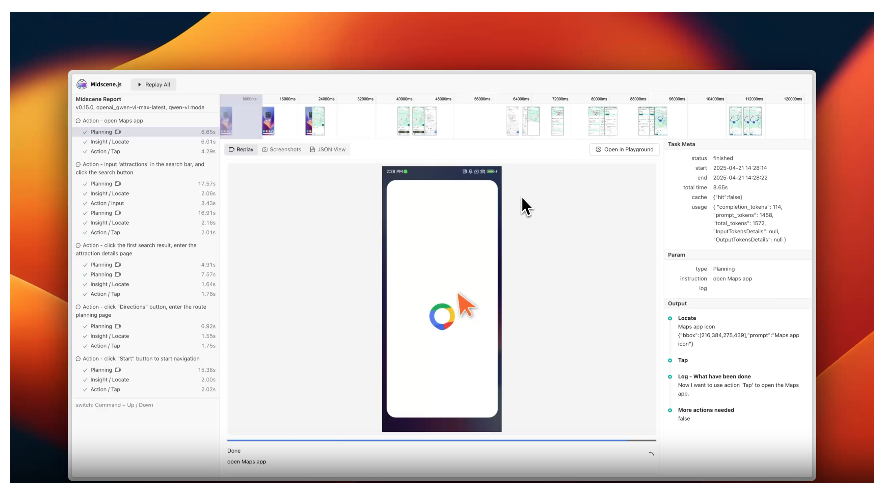Select the Planning 4.91s step row
879x483 pixels.
(146, 264)
